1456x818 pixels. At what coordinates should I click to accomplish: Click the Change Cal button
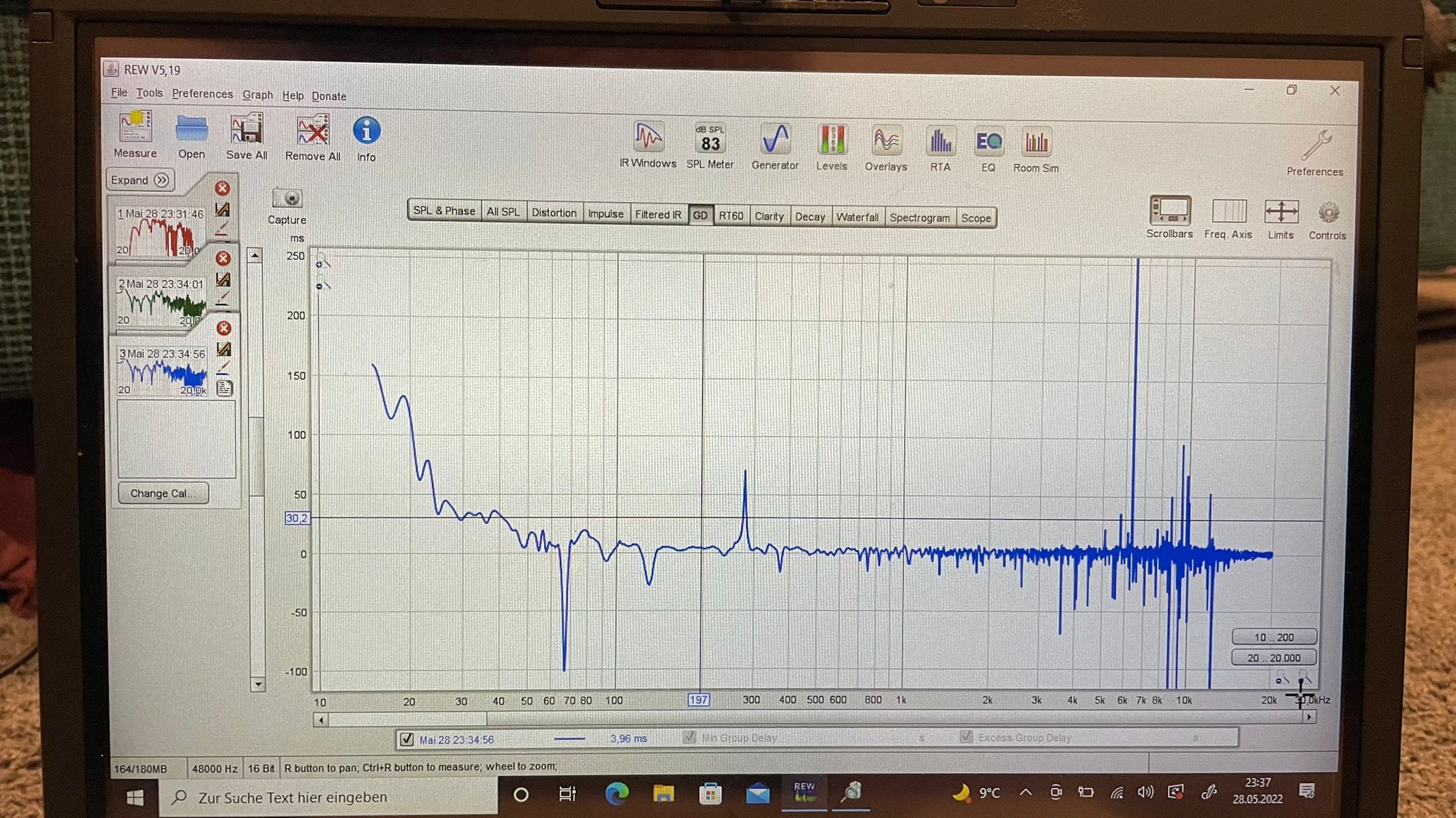pos(163,493)
